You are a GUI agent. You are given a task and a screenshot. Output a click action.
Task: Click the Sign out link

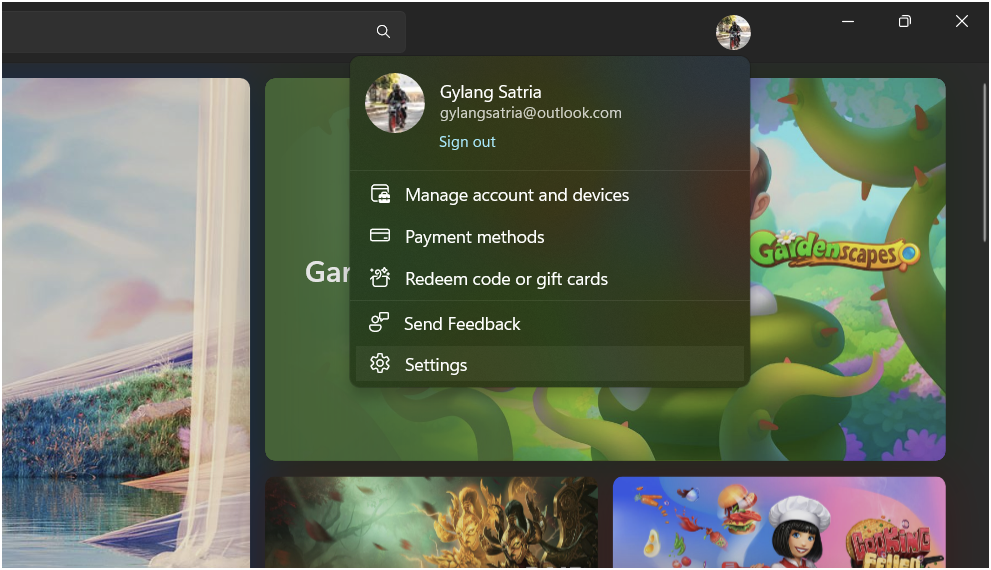[467, 142]
